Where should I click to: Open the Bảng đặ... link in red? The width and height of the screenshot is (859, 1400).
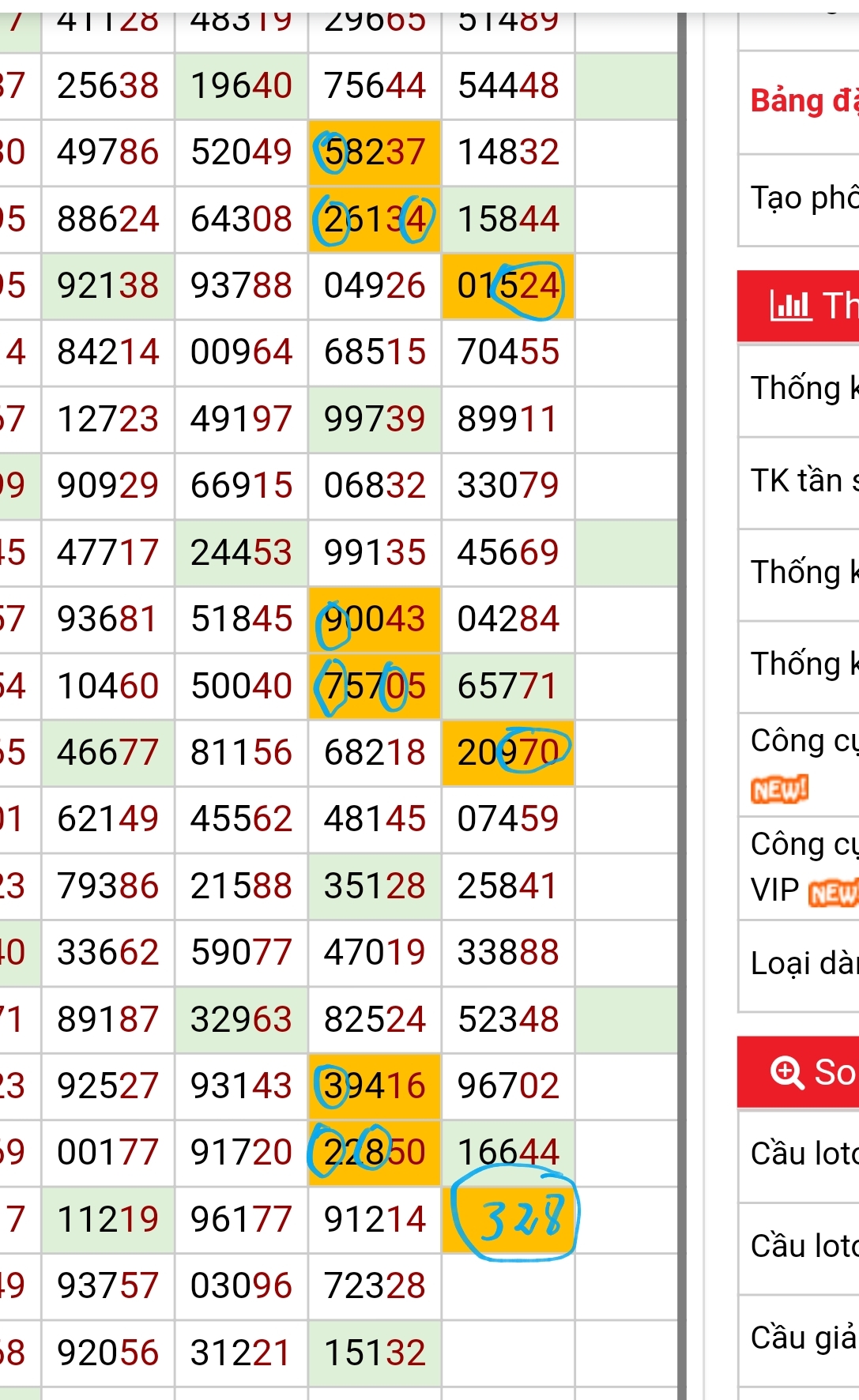pos(804,101)
